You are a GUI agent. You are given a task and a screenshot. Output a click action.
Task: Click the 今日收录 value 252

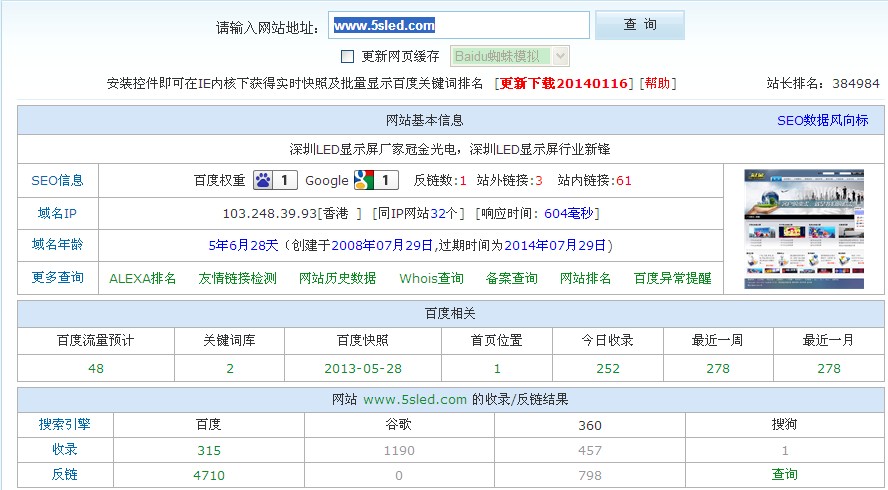[x=608, y=368]
